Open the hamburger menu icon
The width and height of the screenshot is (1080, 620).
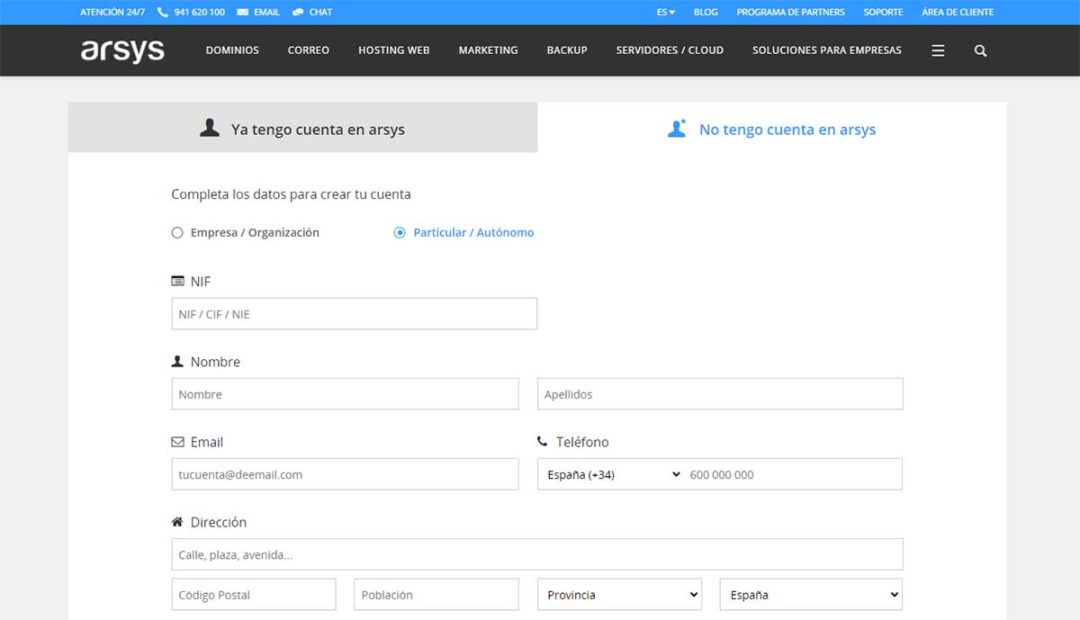pos(937,50)
